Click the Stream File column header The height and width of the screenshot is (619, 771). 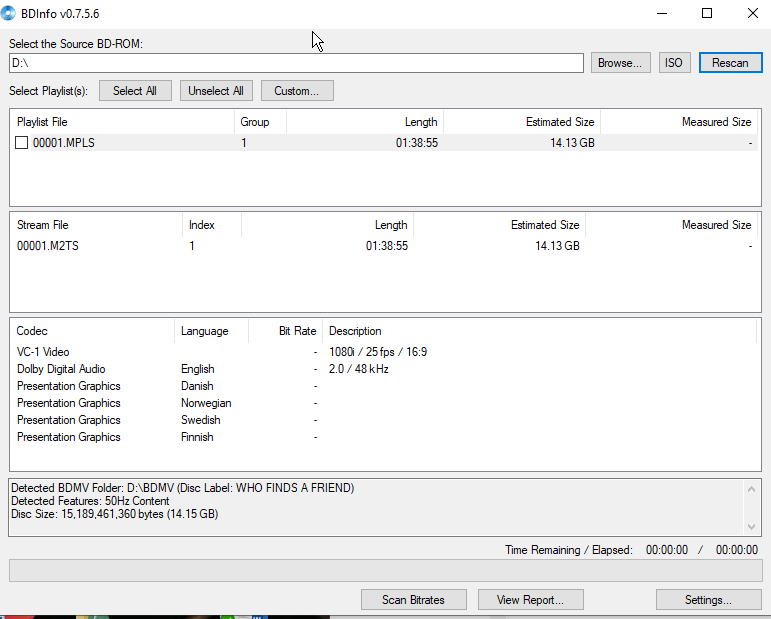(x=96, y=225)
